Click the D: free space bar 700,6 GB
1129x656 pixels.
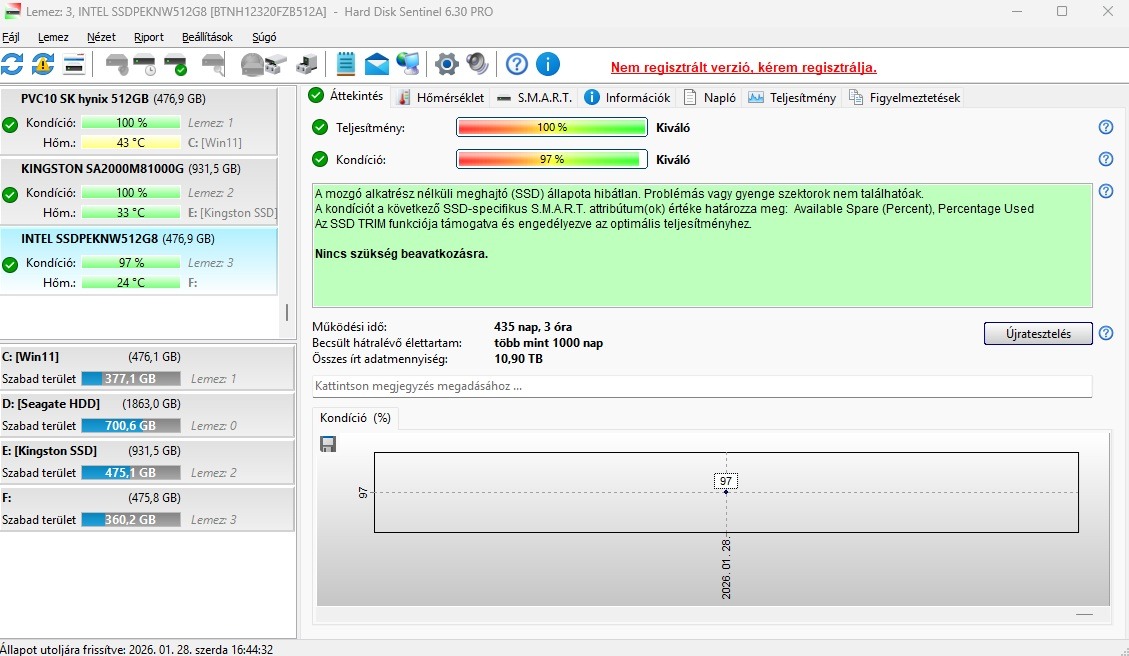click(x=130, y=426)
